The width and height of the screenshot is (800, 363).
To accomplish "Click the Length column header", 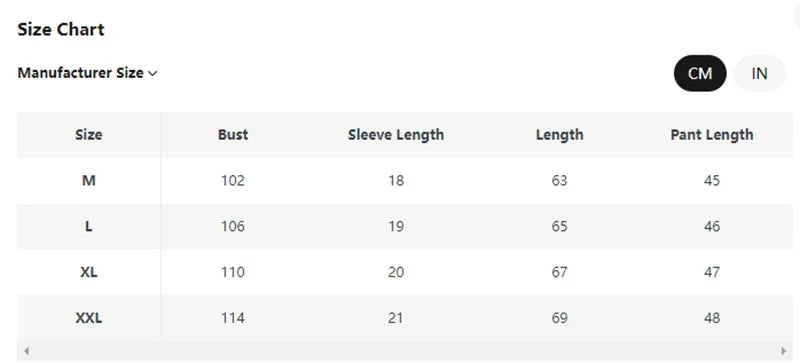I will coord(559,135).
